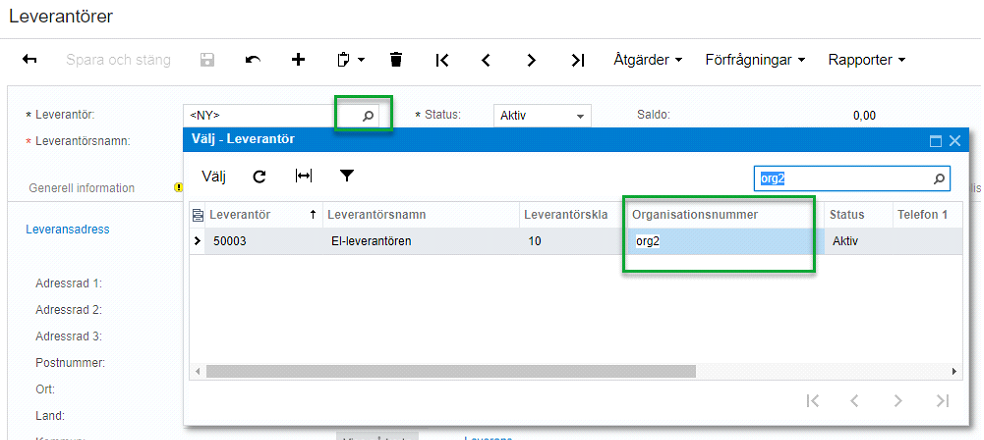Click the save disk icon
This screenshot has height=440, width=984.
[207, 60]
